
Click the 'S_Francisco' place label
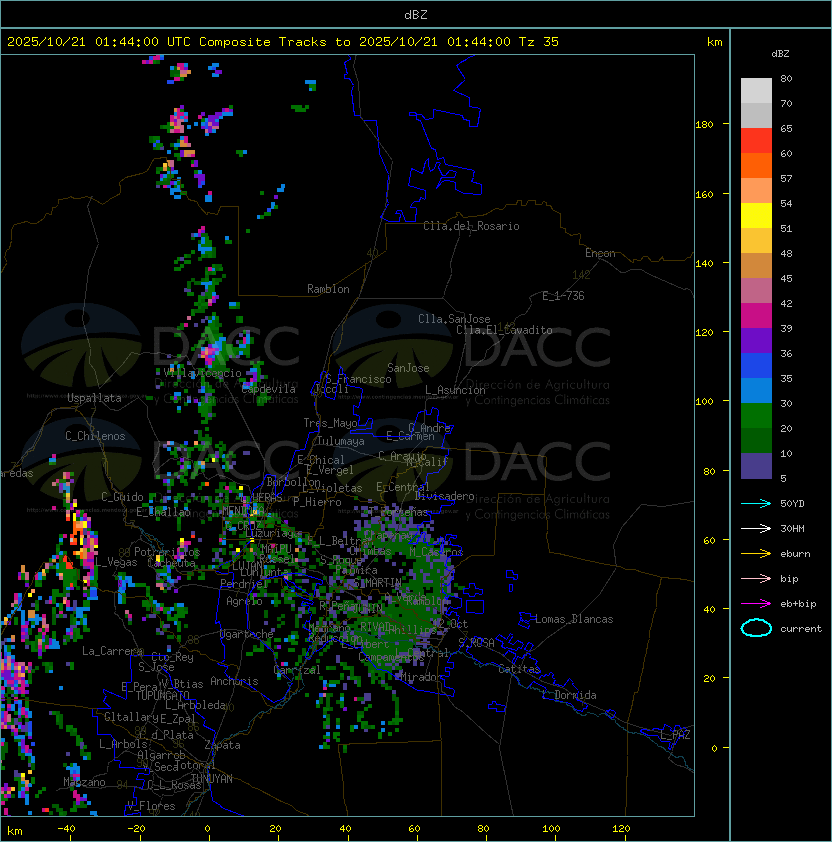[x=358, y=379]
